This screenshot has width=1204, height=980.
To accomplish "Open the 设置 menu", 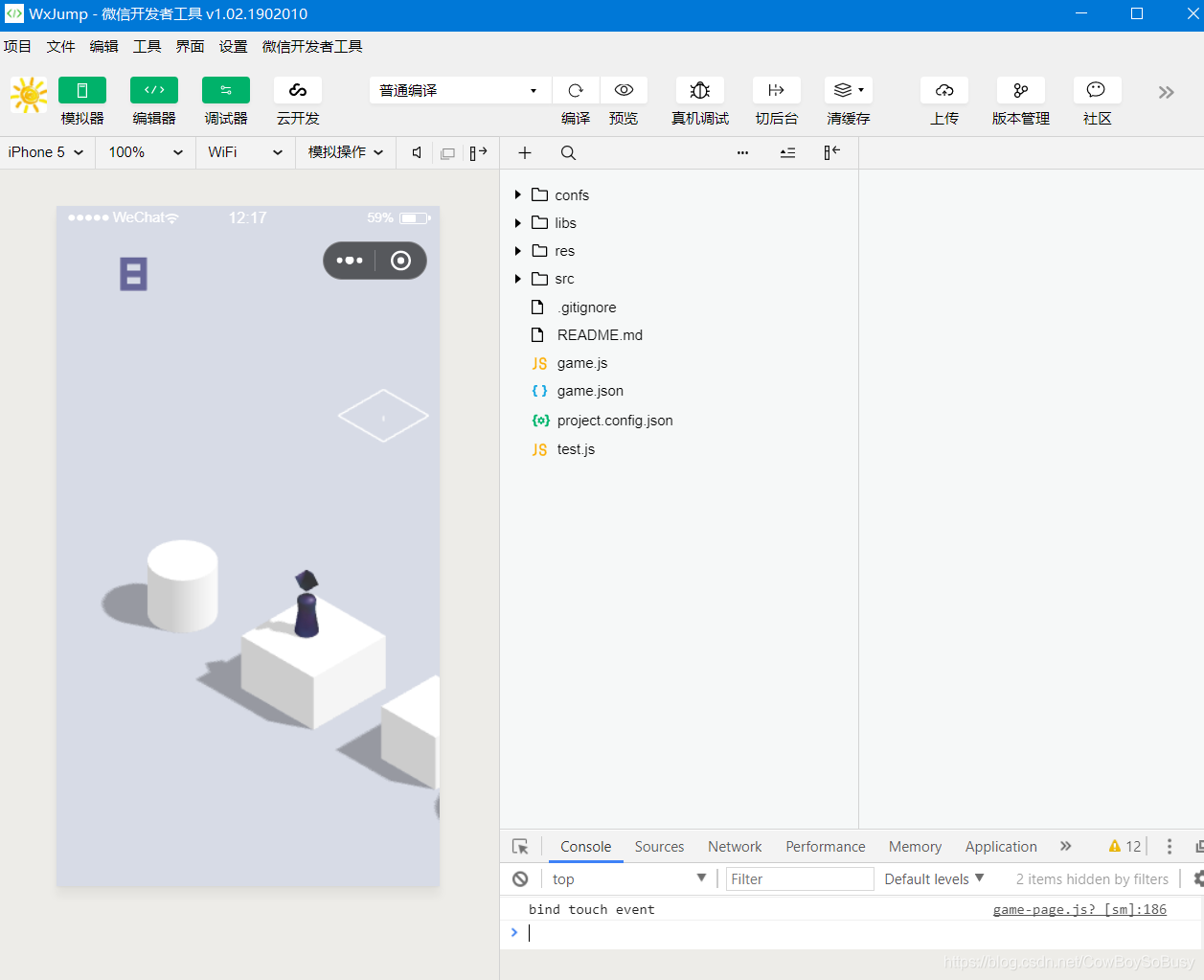I will 233,46.
